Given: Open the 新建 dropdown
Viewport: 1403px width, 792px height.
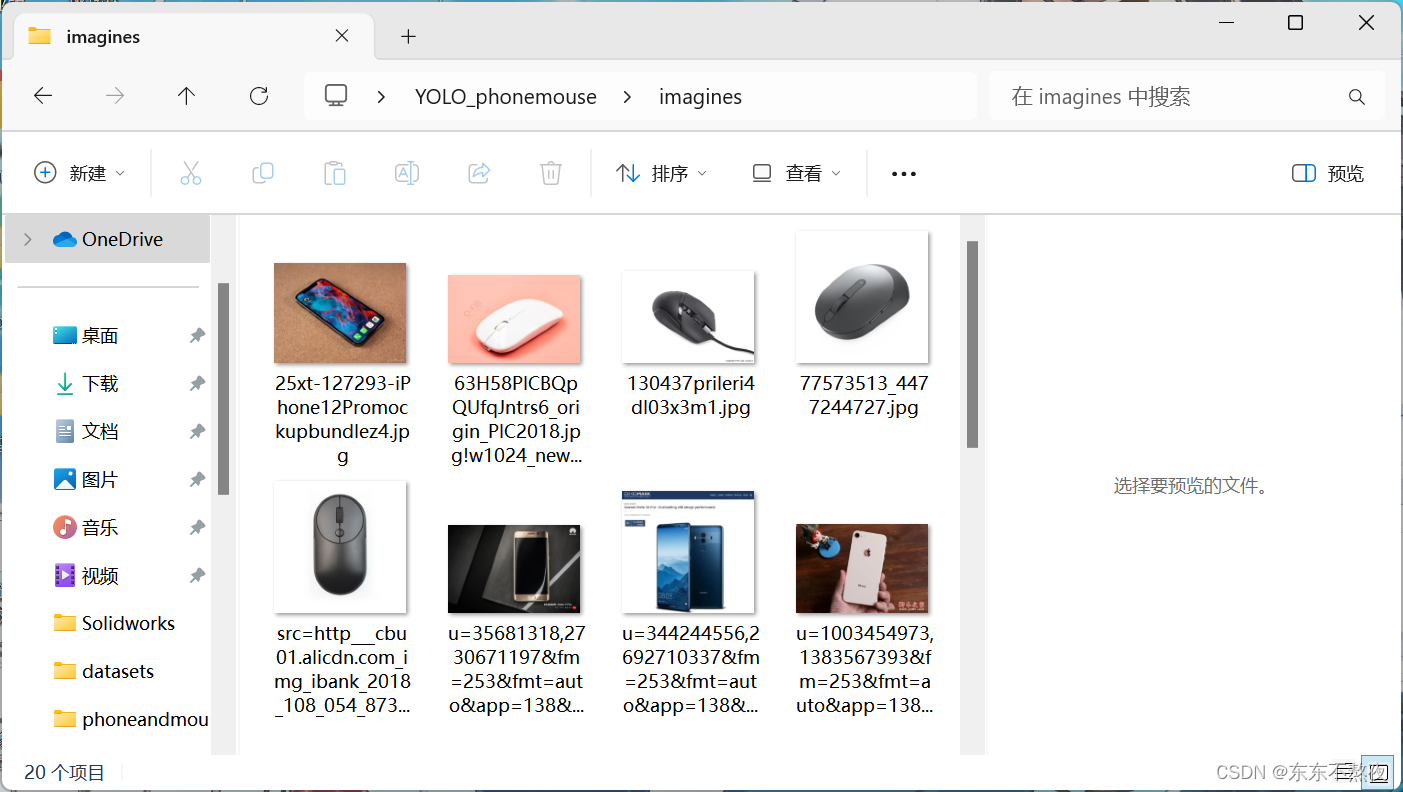Looking at the screenshot, I should pos(80,173).
